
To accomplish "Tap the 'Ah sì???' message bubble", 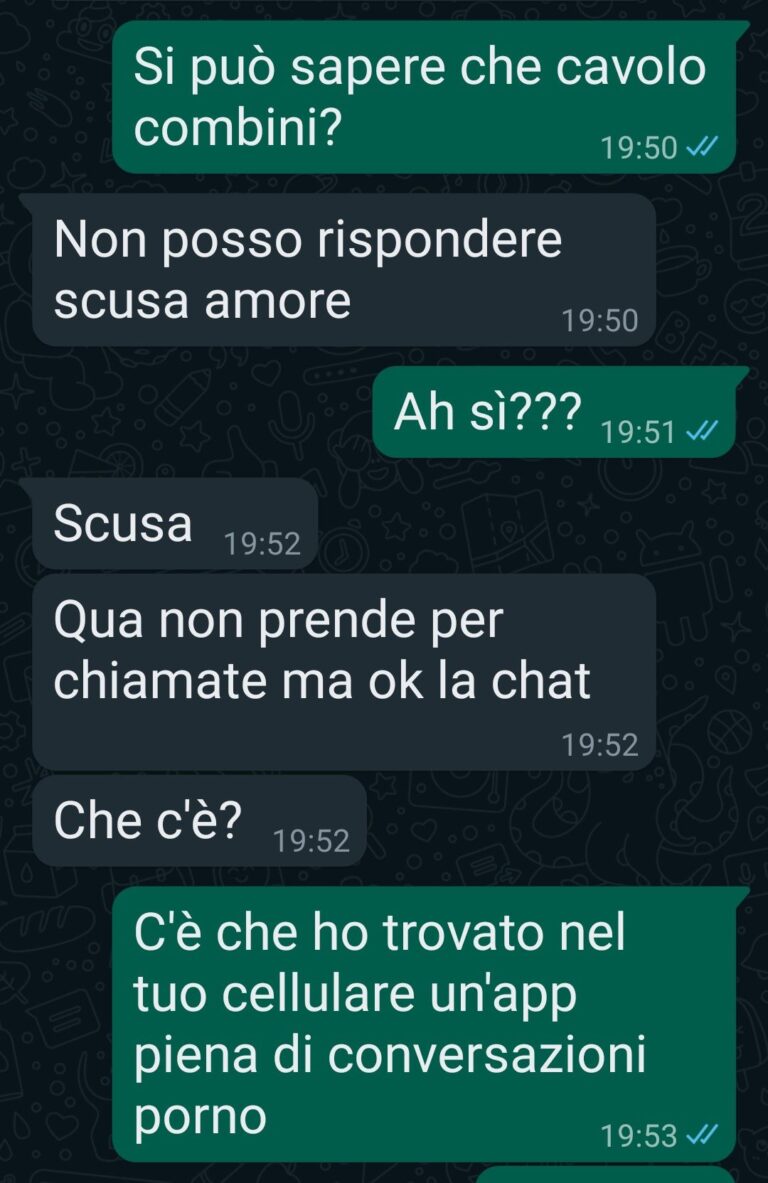I will pos(554,412).
